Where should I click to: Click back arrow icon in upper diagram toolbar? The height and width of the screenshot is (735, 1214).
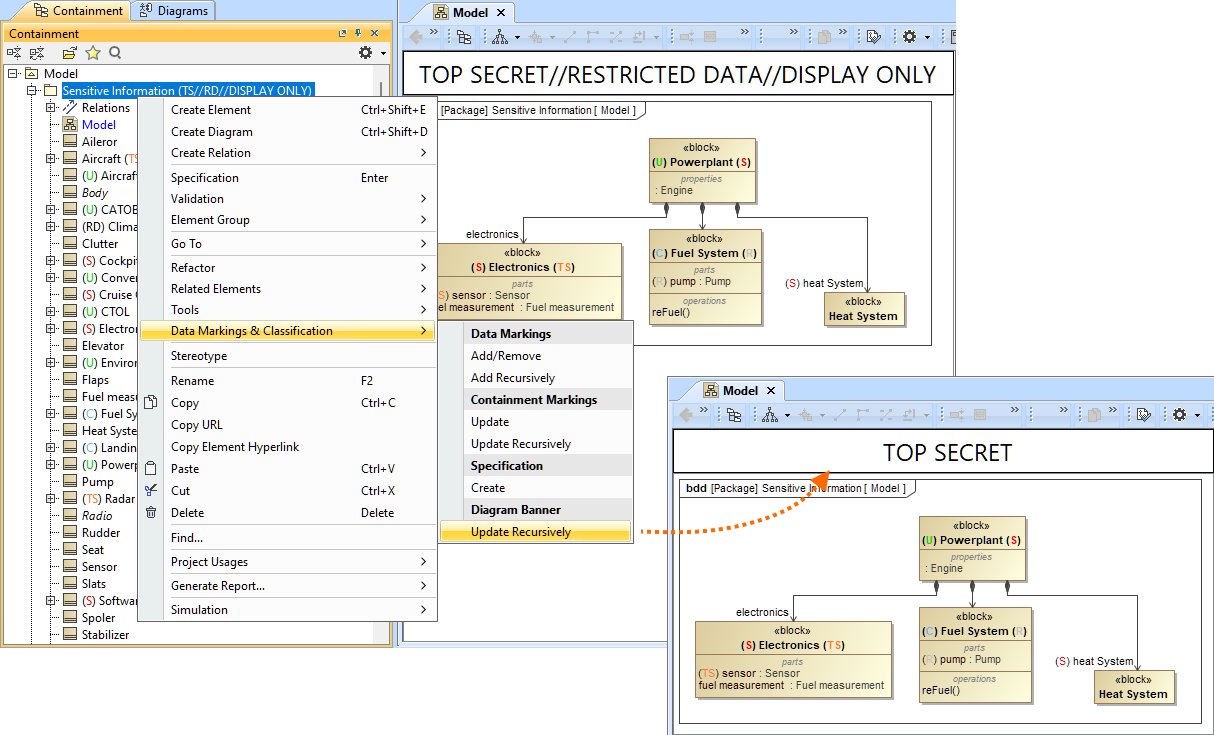coord(414,37)
